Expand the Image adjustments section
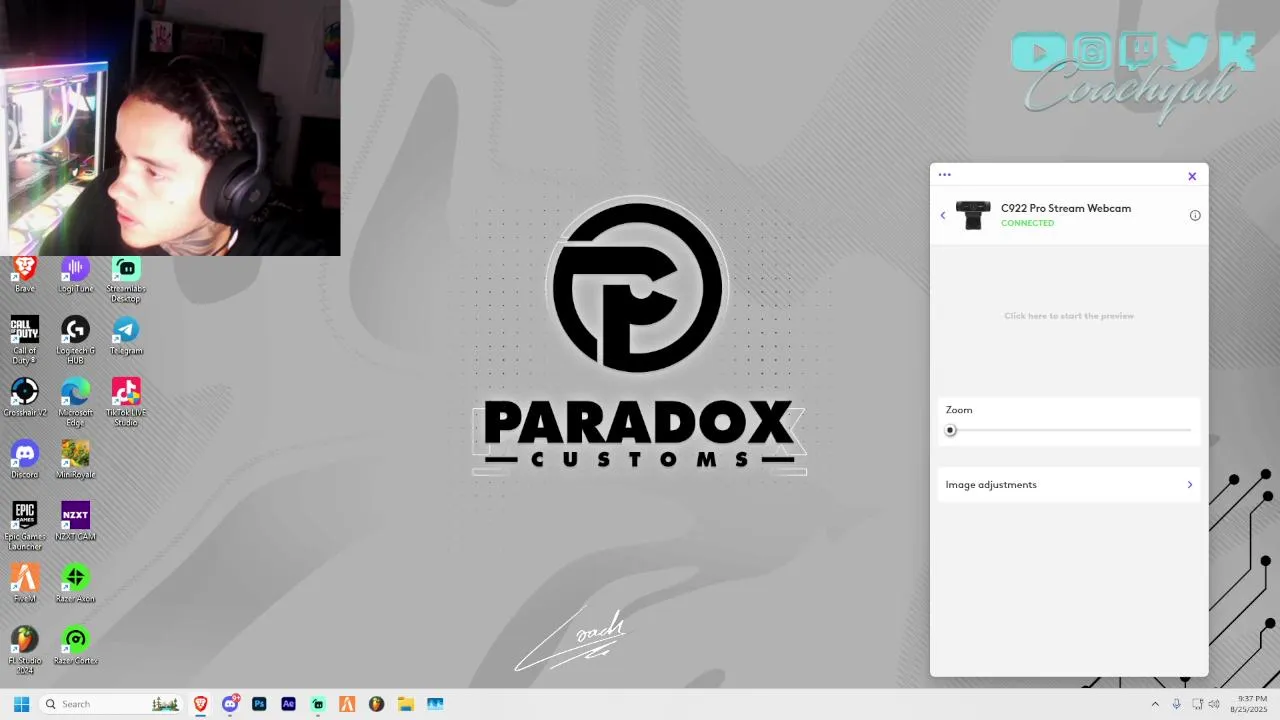The width and height of the screenshot is (1280, 720). click(1069, 485)
